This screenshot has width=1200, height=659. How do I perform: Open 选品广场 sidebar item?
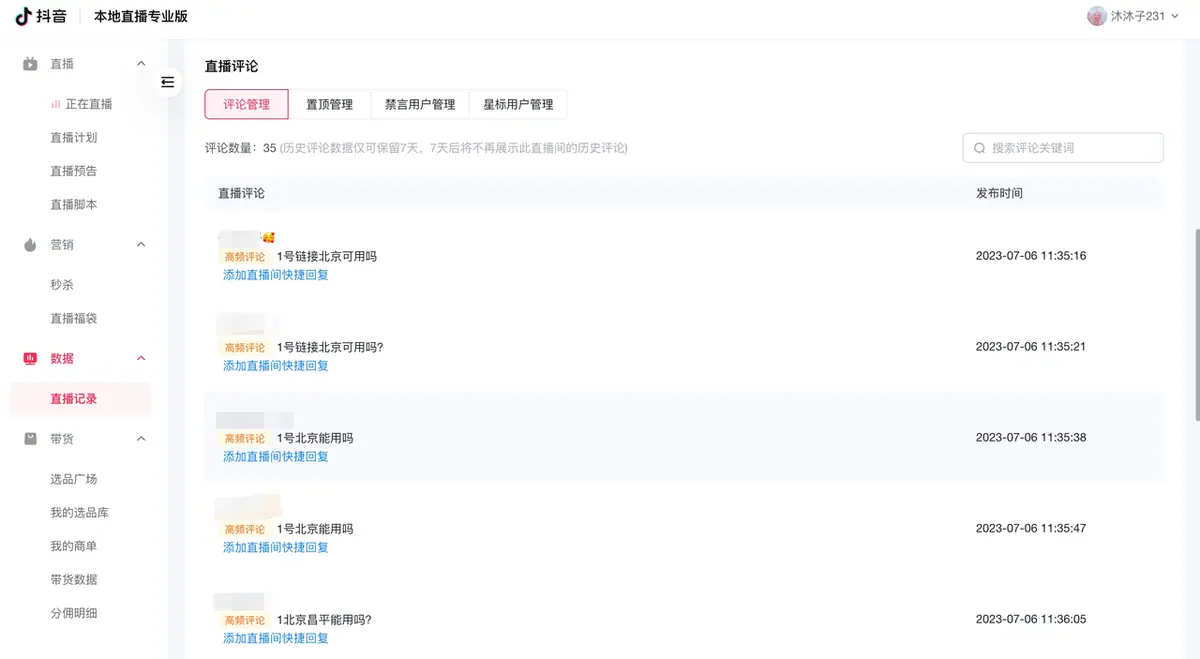pos(74,479)
